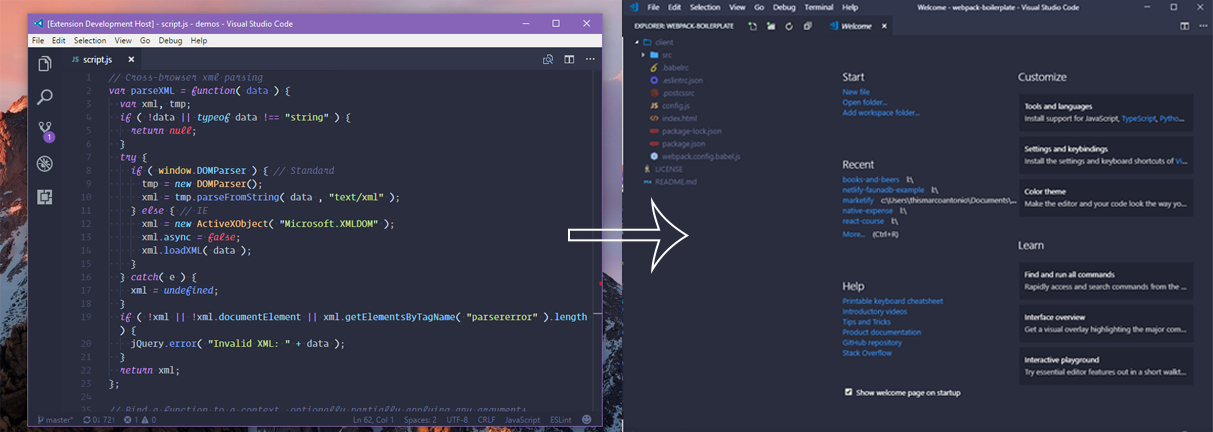Open Debug menu in left window
The height and width of the screenshot is (432, 1213).
pyautogui.click(x=170, y=41)
